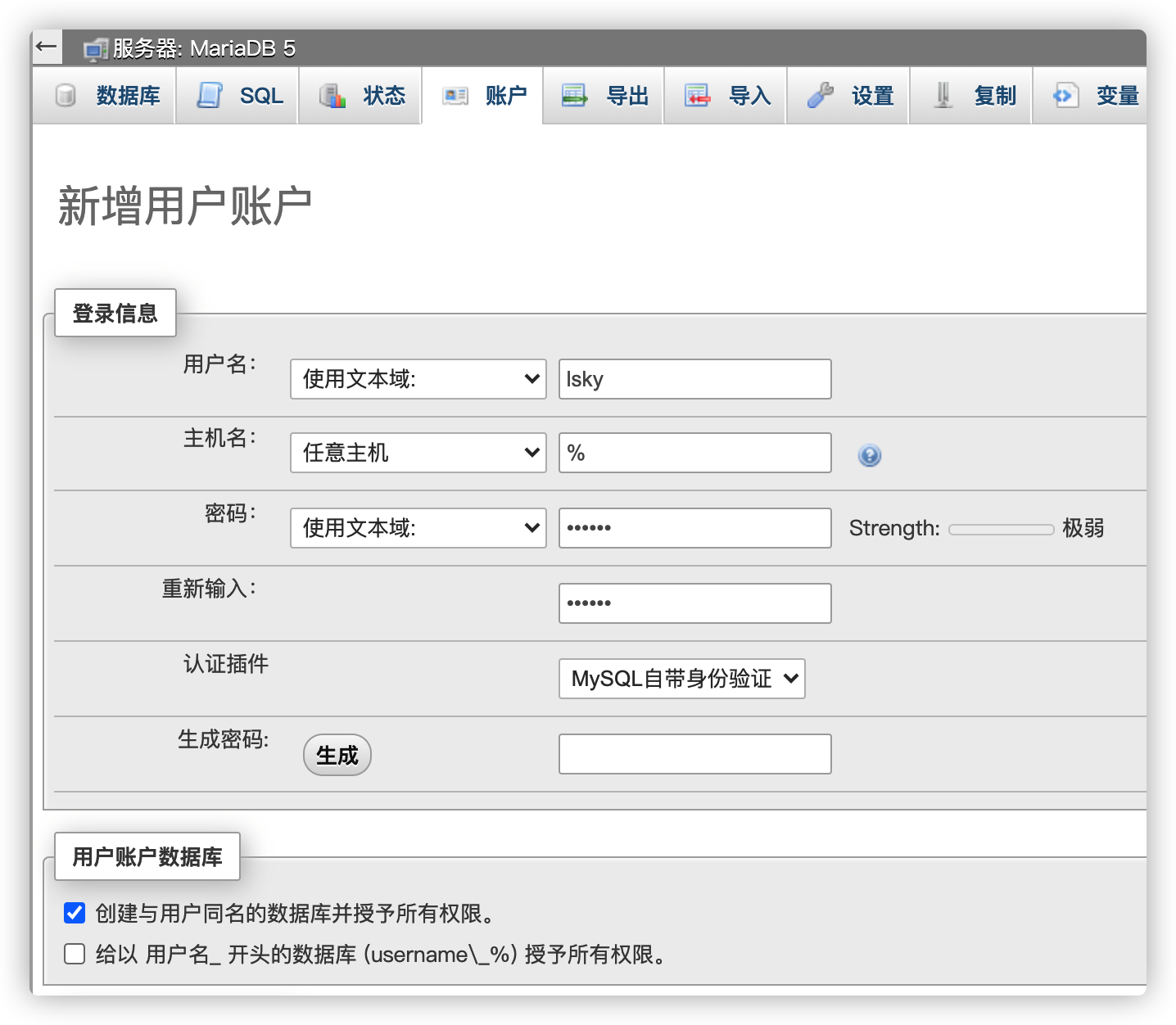The width and height of the screenshot is (1176, 1025).
Task: Click the generated password text field
Action: 695,754
